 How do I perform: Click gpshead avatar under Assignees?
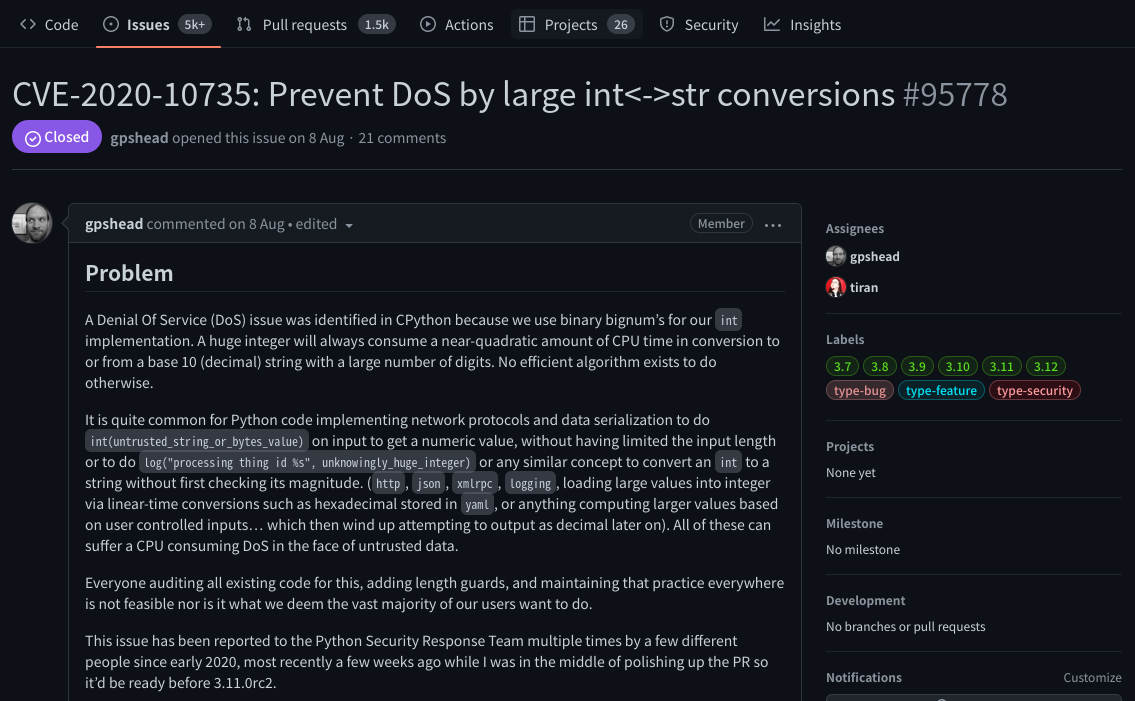point(835,256)
